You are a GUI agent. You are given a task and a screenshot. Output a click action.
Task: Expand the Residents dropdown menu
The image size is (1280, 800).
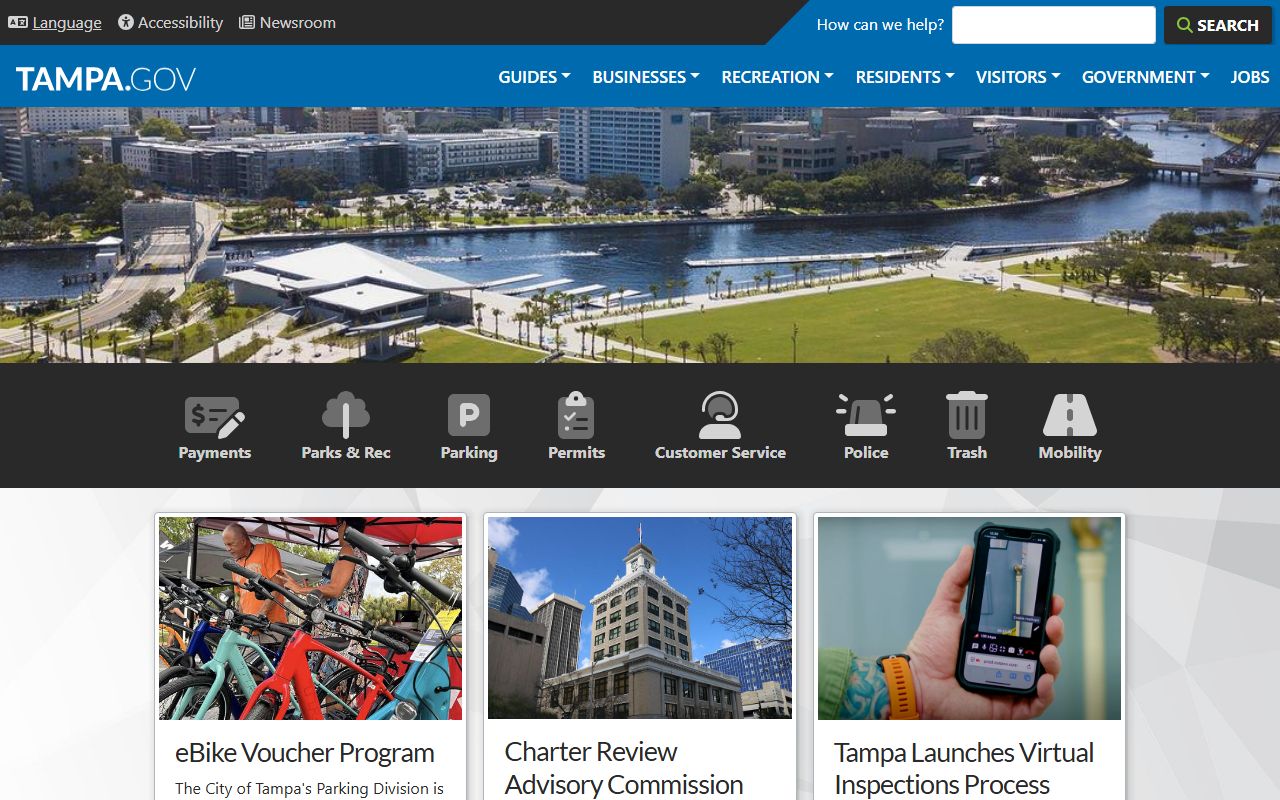point(905,77)
